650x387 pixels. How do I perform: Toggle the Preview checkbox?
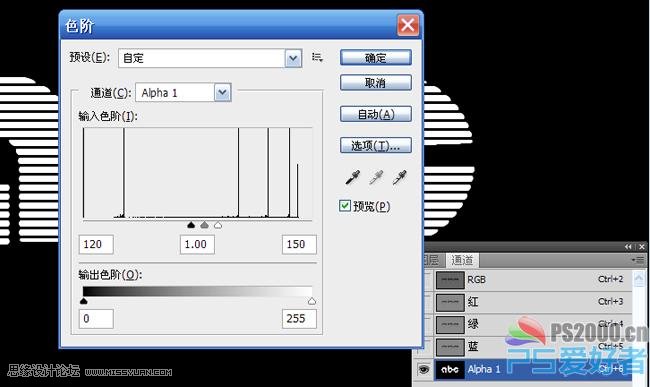click(344, 206)
